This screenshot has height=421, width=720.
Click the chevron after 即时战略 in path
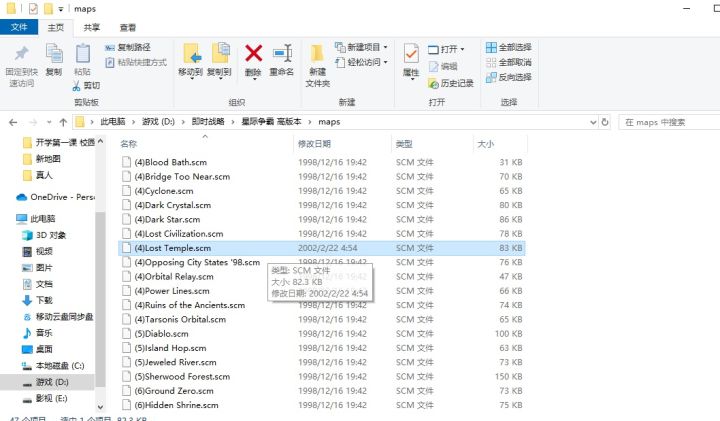pyautogui.click(x=233, y=122)
